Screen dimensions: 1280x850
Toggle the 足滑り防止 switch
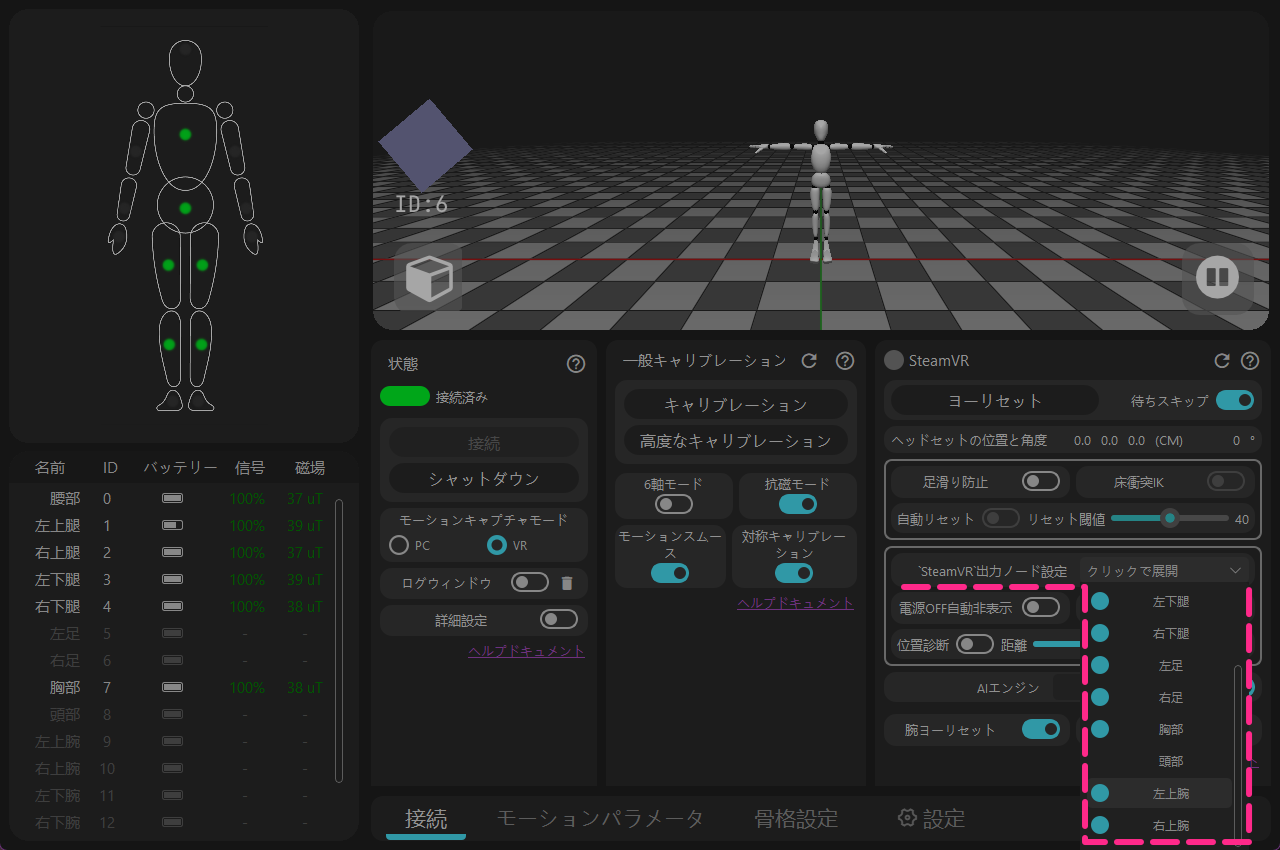1041,481
